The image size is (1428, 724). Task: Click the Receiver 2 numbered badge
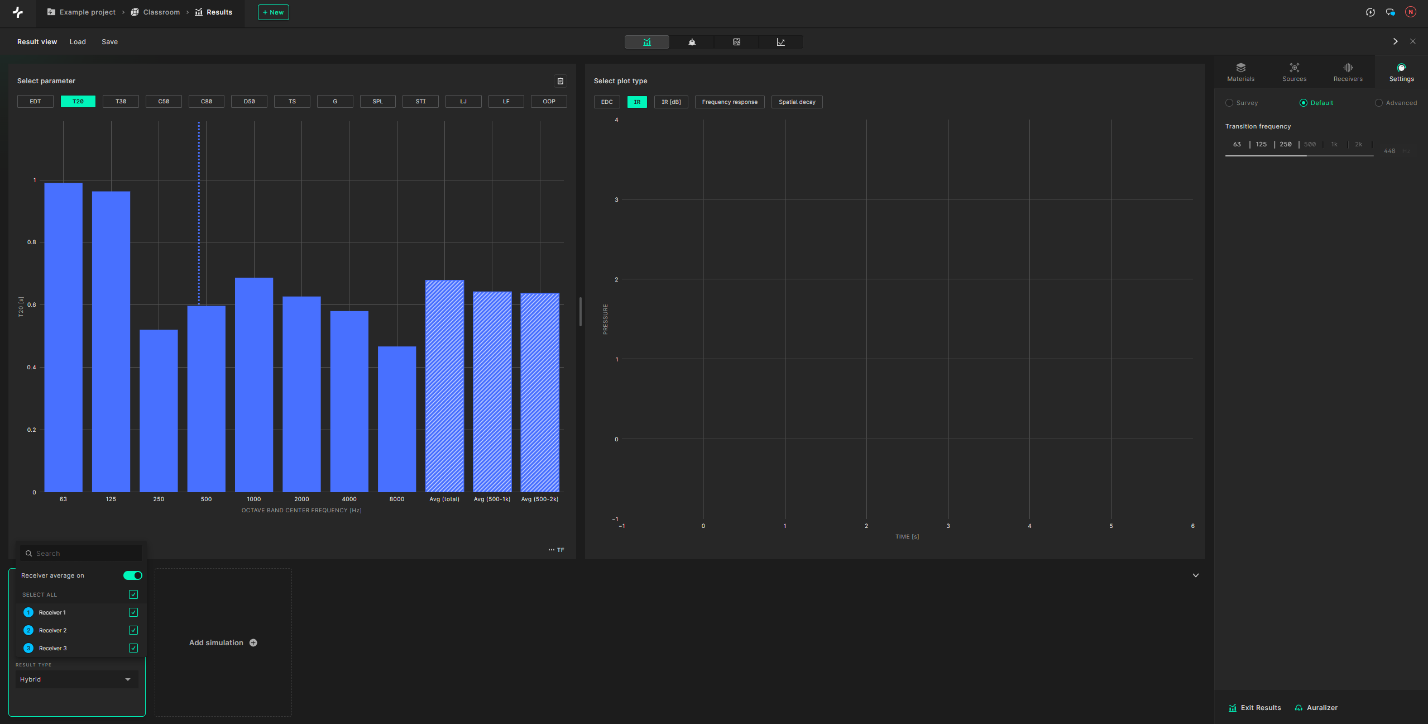click(x=29, y=630)
